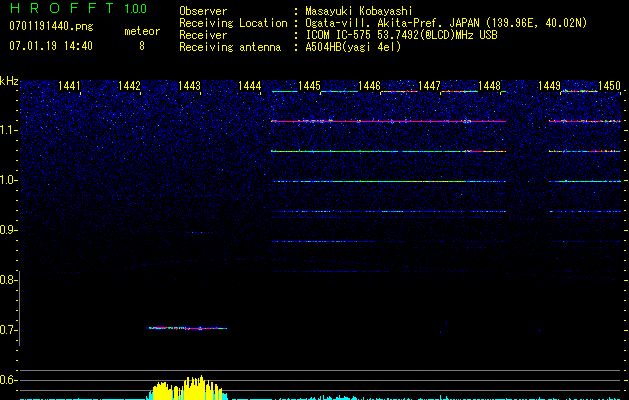Image resolution: width=629 pixels, height=400 pixels.
Task: Click the yellow signal intensity peak at bottom
Action: pyautogui.click(x=188, y=388)
